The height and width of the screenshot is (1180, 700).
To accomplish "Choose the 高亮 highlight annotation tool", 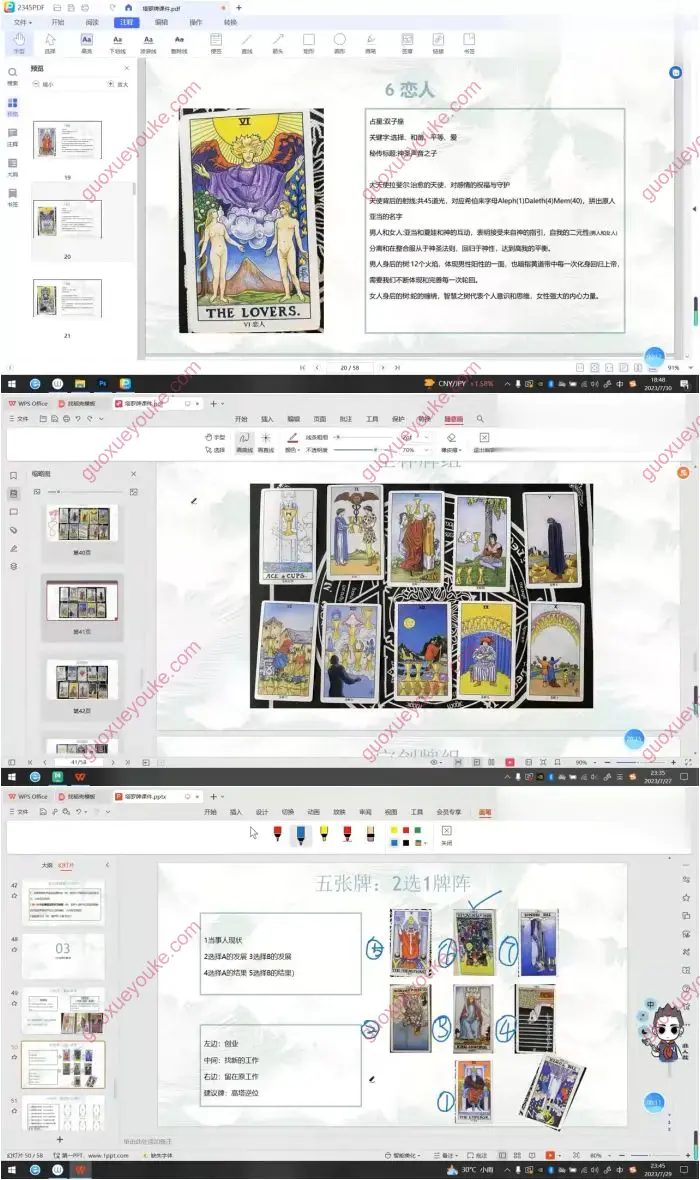I will point(86,42).
